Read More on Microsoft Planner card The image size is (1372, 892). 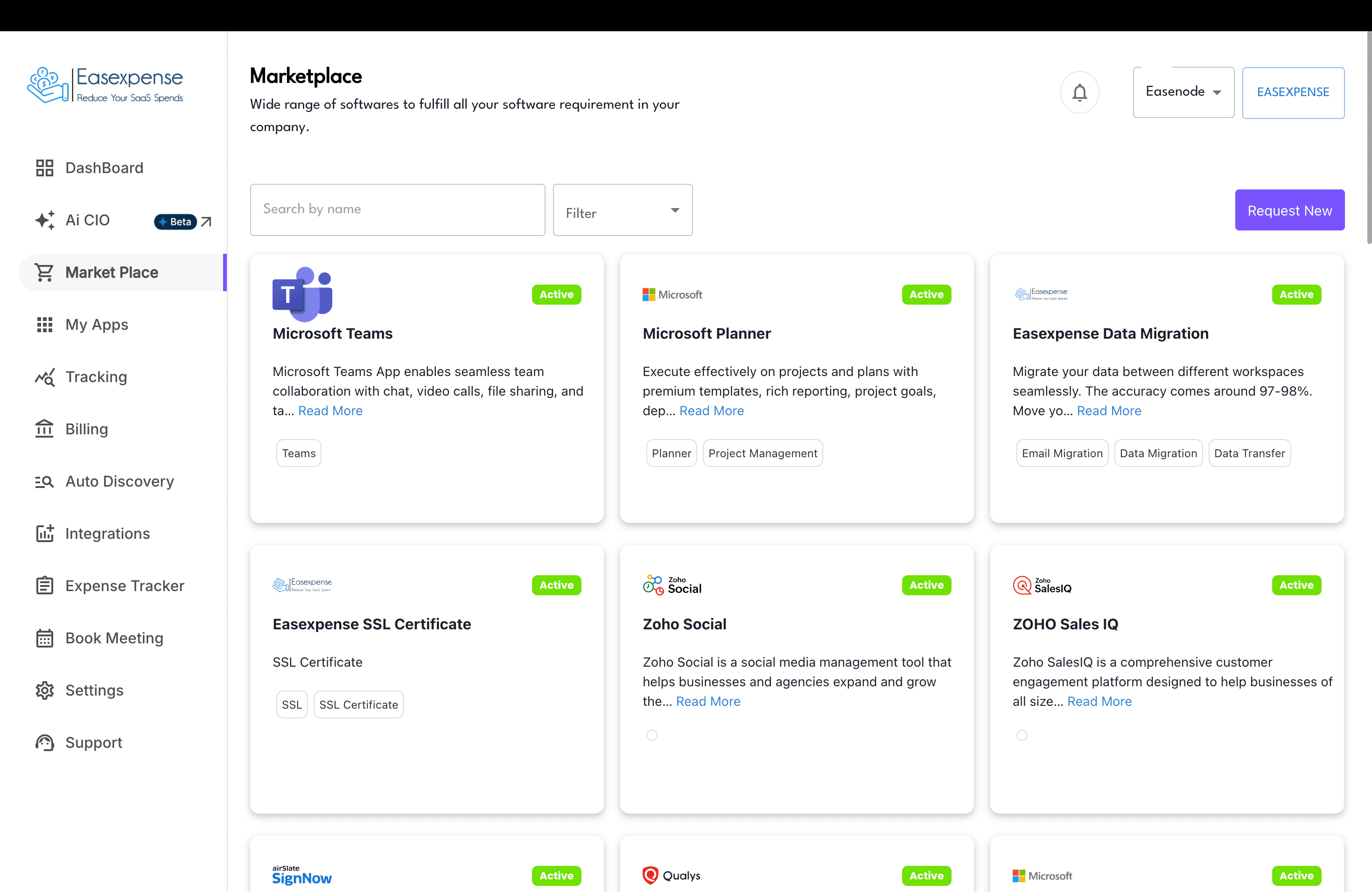pyautogui.click(x=711, y=411)
